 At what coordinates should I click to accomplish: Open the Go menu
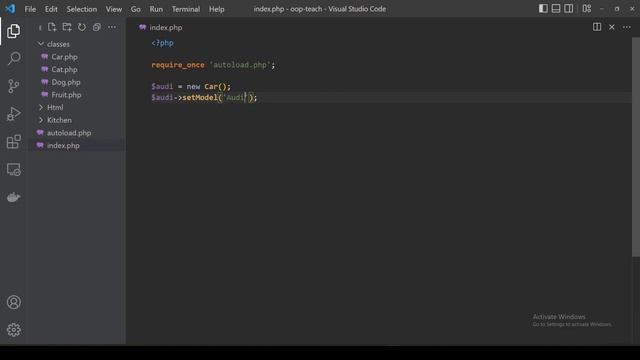tap(136, 9)
